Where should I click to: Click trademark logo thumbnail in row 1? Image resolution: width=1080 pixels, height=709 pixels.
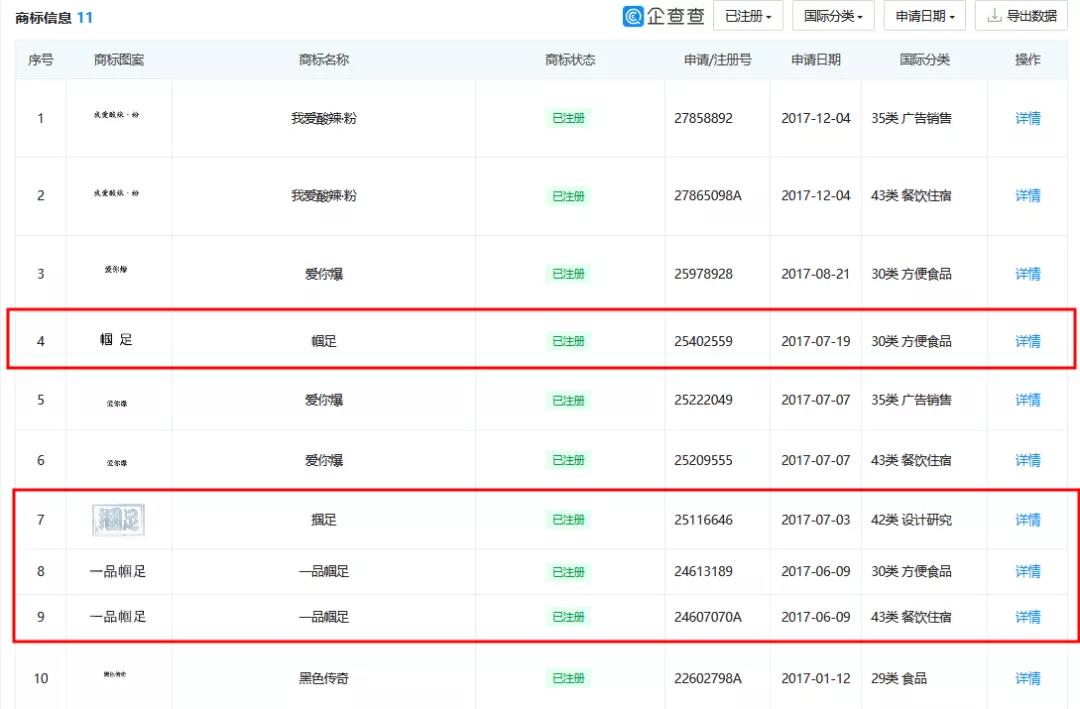click(118, 116)
